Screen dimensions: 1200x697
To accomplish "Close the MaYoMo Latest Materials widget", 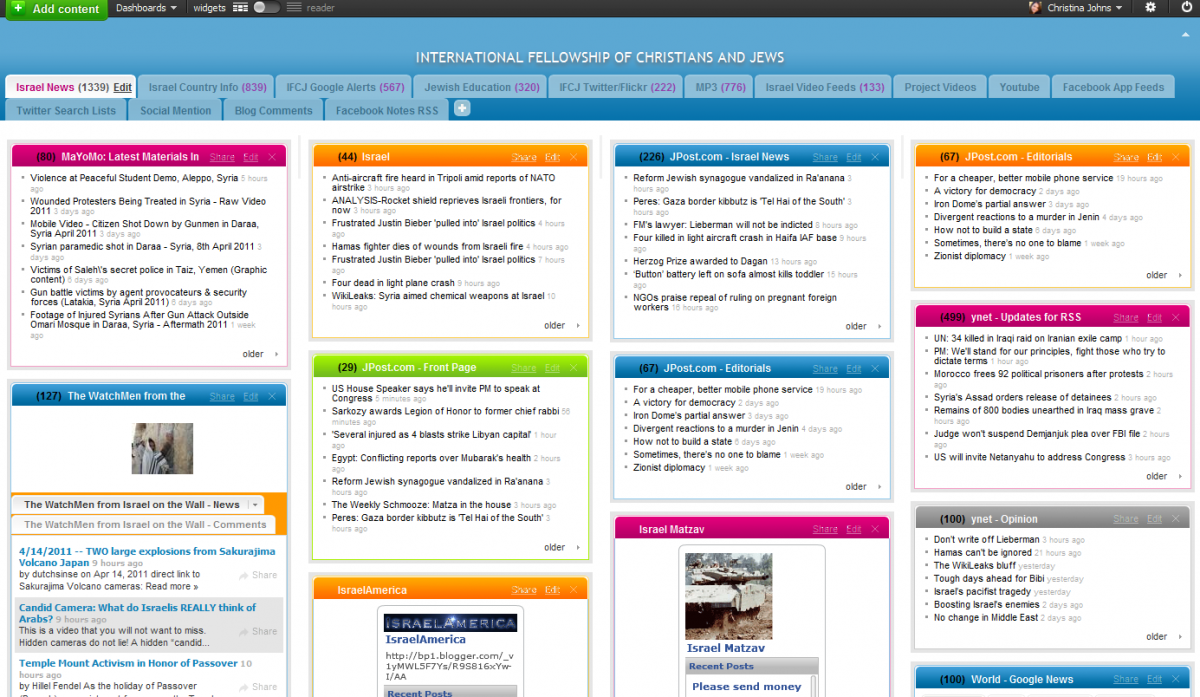I will pyautogui.click(x=272, y=157).
